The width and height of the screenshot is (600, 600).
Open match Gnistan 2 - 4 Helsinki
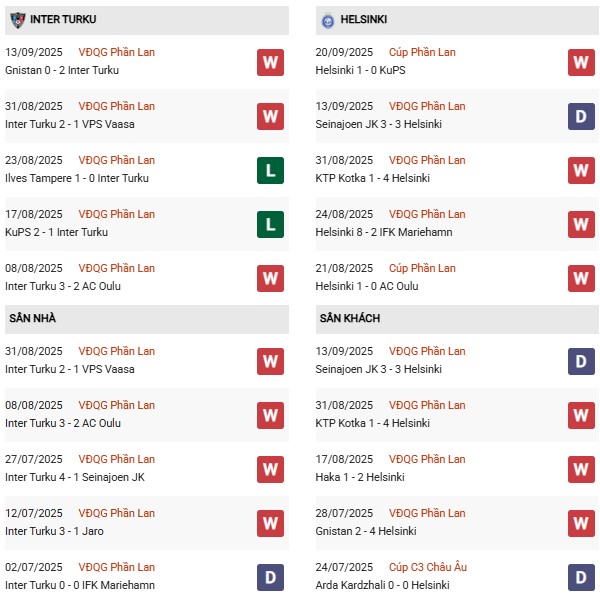366,531
